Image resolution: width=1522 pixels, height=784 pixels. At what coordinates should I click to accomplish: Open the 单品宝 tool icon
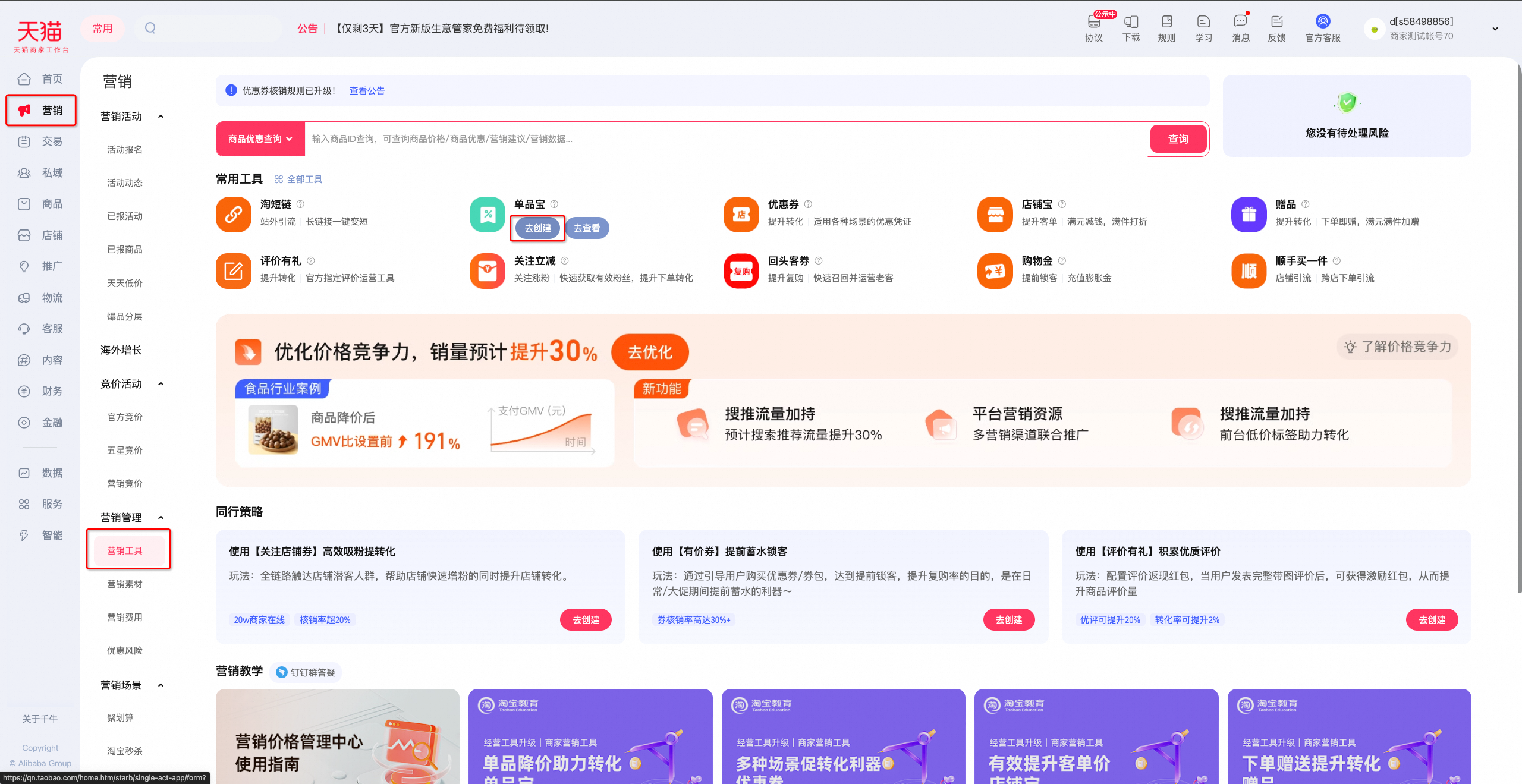click(488, 214)
